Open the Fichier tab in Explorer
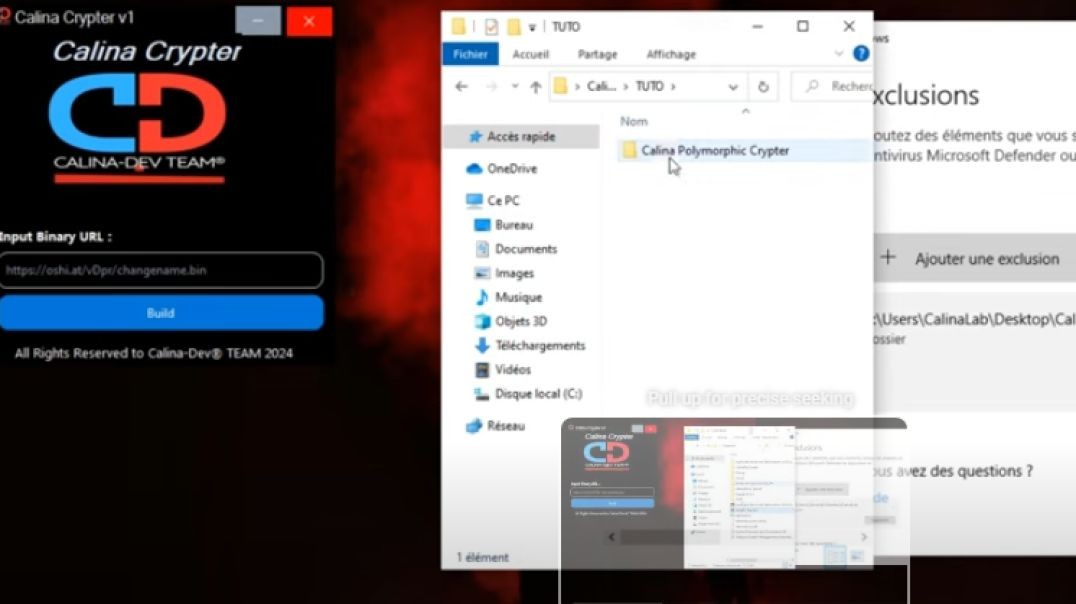This screenshot has width=1076, height=604. (470, 54)
